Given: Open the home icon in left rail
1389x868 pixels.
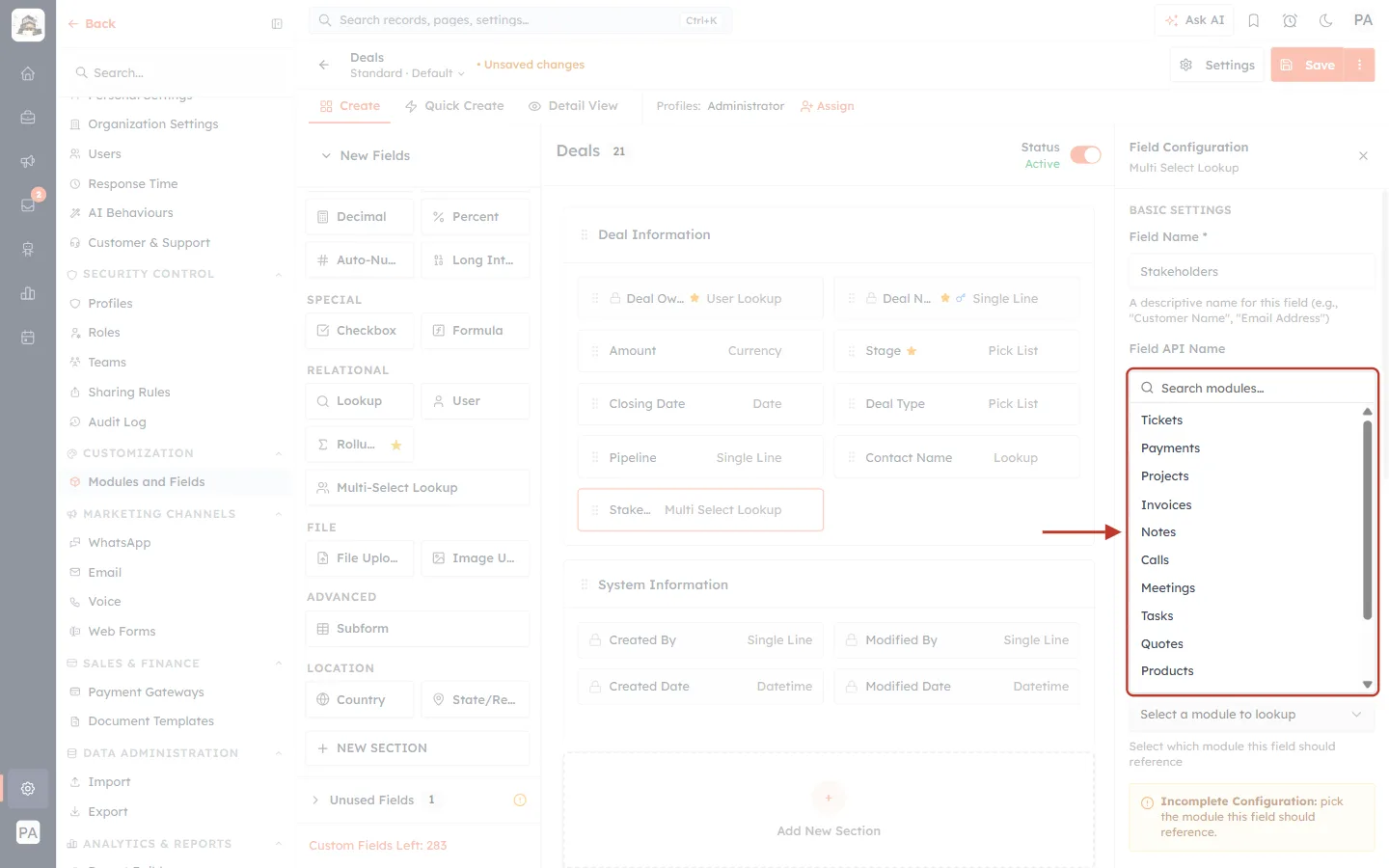Looking at the screenshot, I should click(28, 73).
